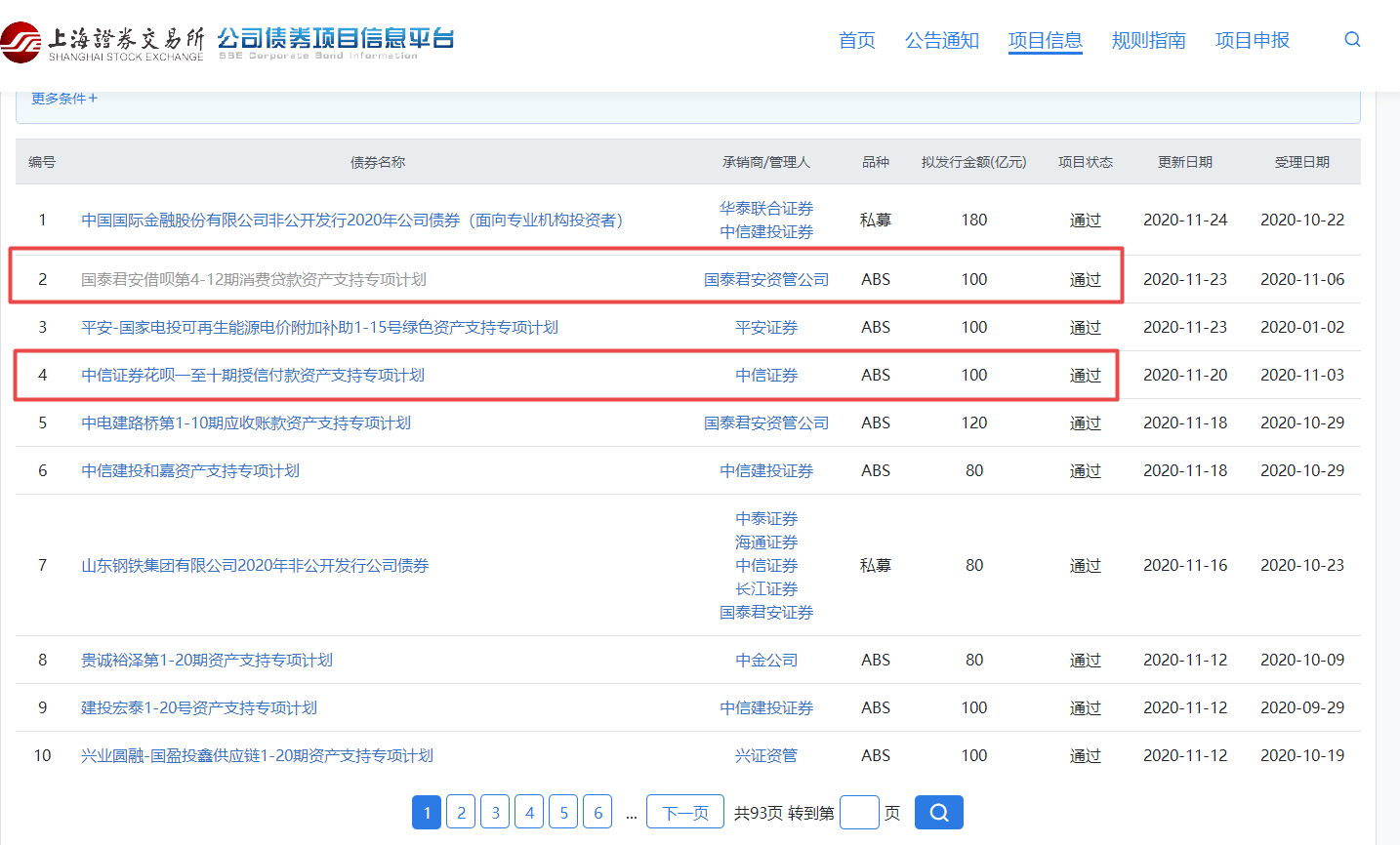The width and height of the screenshot is (1400, 845).
Task: Select the 项目申报 navigation entry
Action: [1253, 41]
